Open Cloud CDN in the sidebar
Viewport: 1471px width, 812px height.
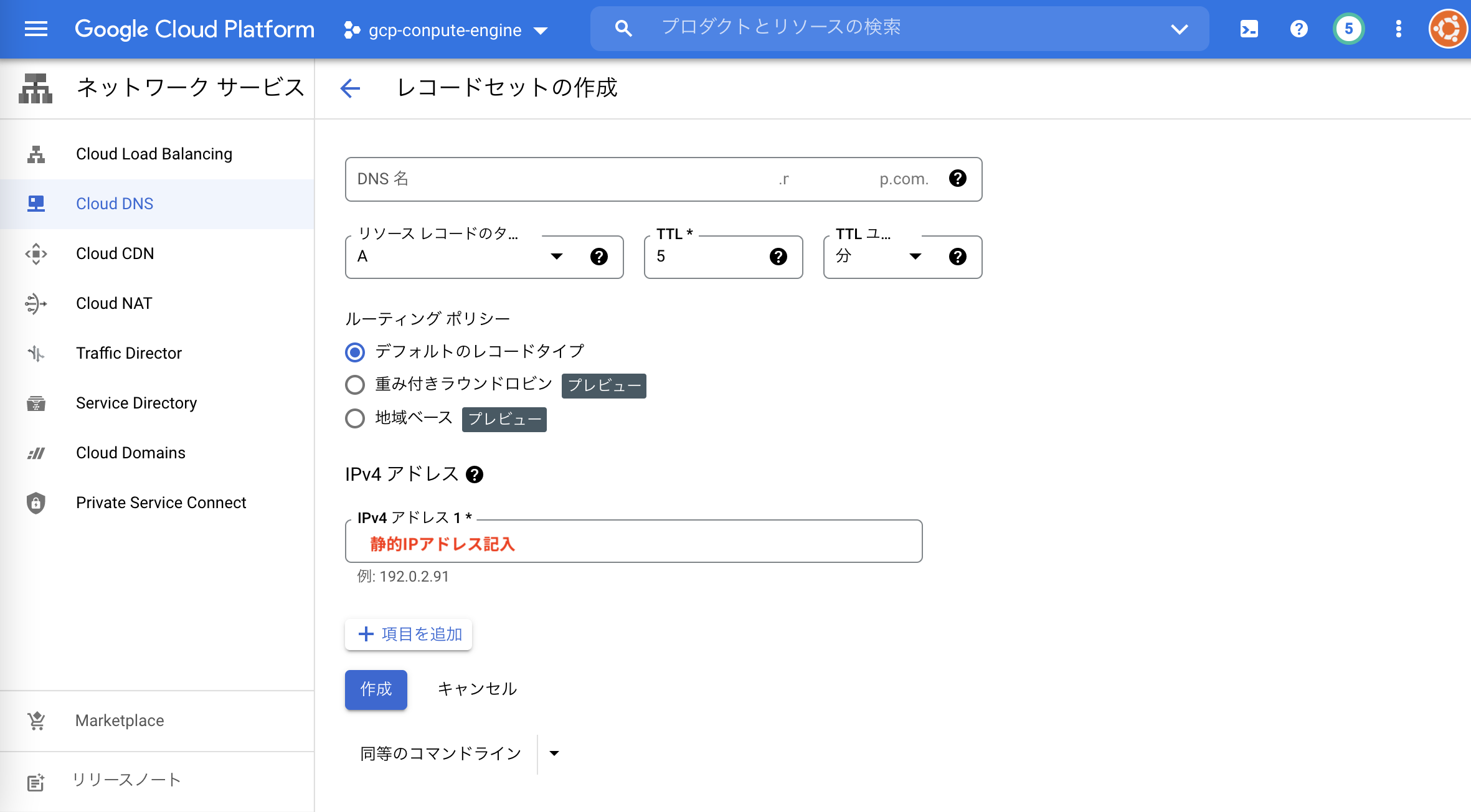[x=115, y=253]
